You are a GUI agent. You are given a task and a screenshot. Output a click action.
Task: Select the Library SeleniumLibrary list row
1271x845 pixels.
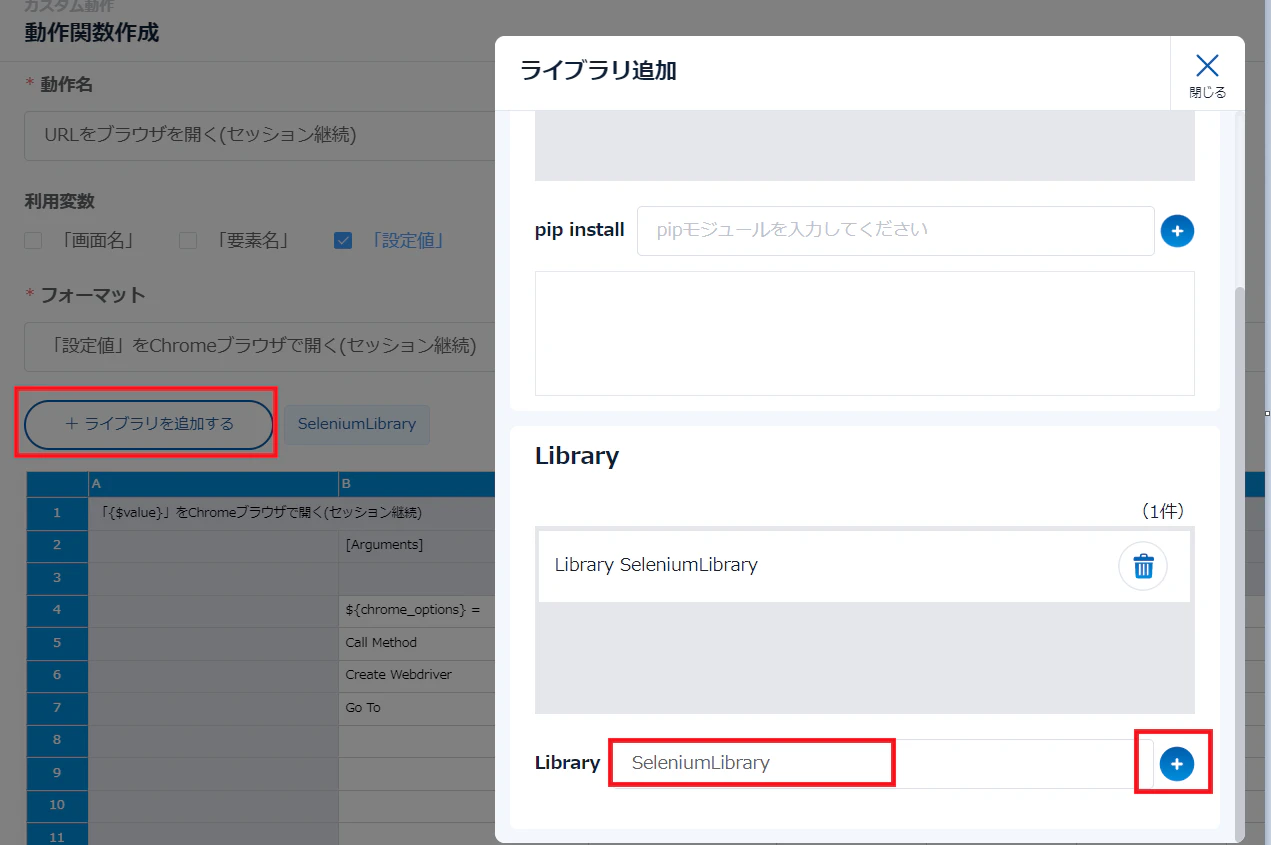point(864,566)
